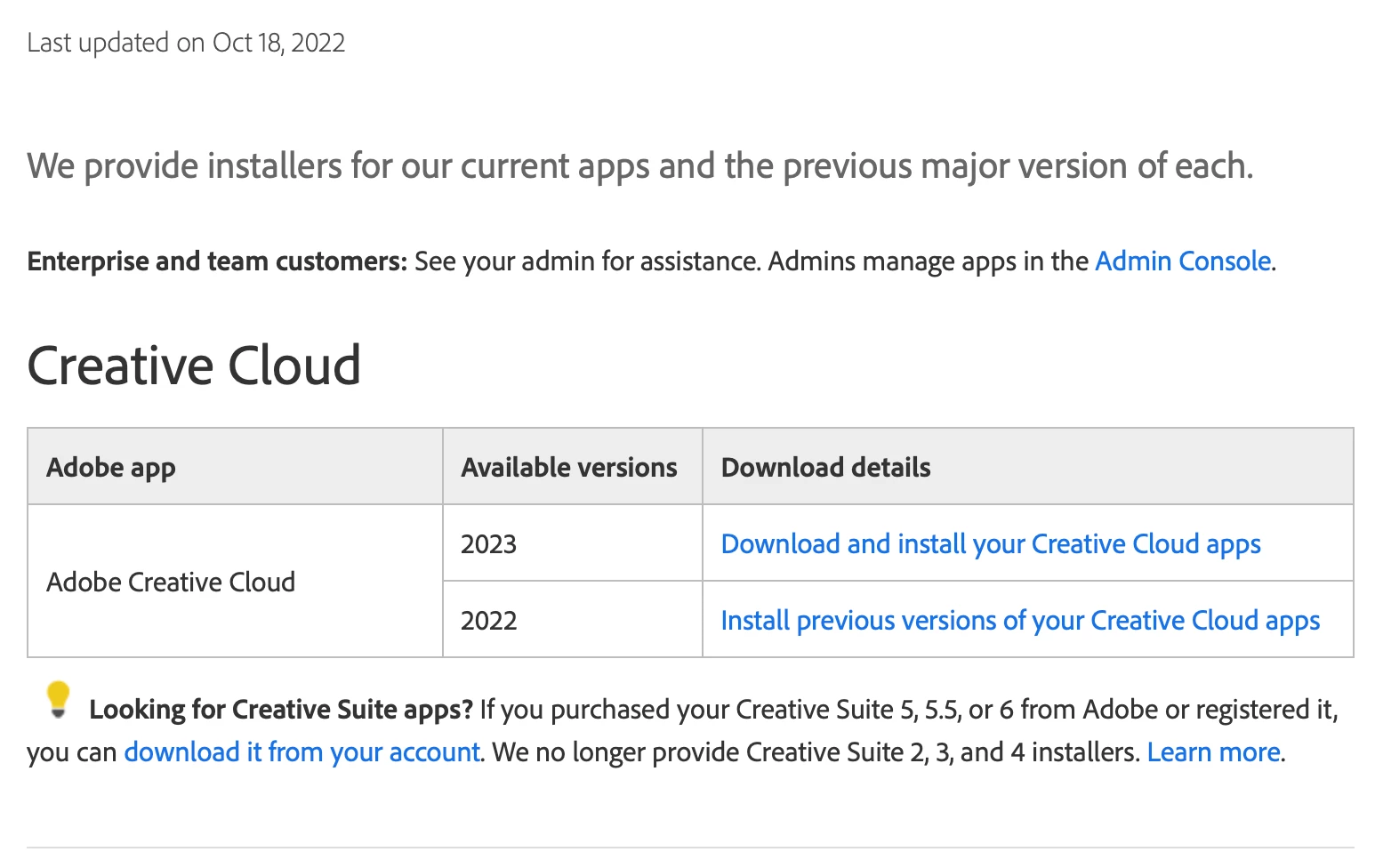Click the 'We provide installers' intro sentence
Viewport: 1375px width, 868px height.
(639, 166)
